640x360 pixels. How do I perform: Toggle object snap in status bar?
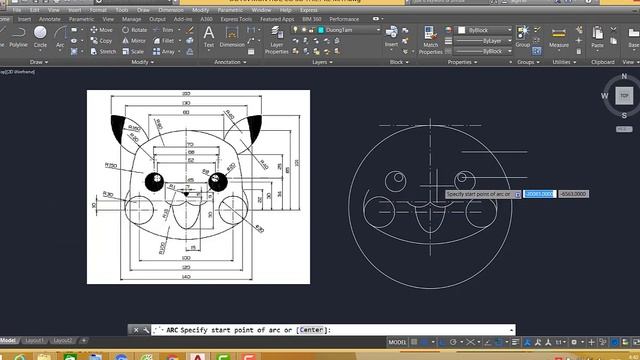499,342
